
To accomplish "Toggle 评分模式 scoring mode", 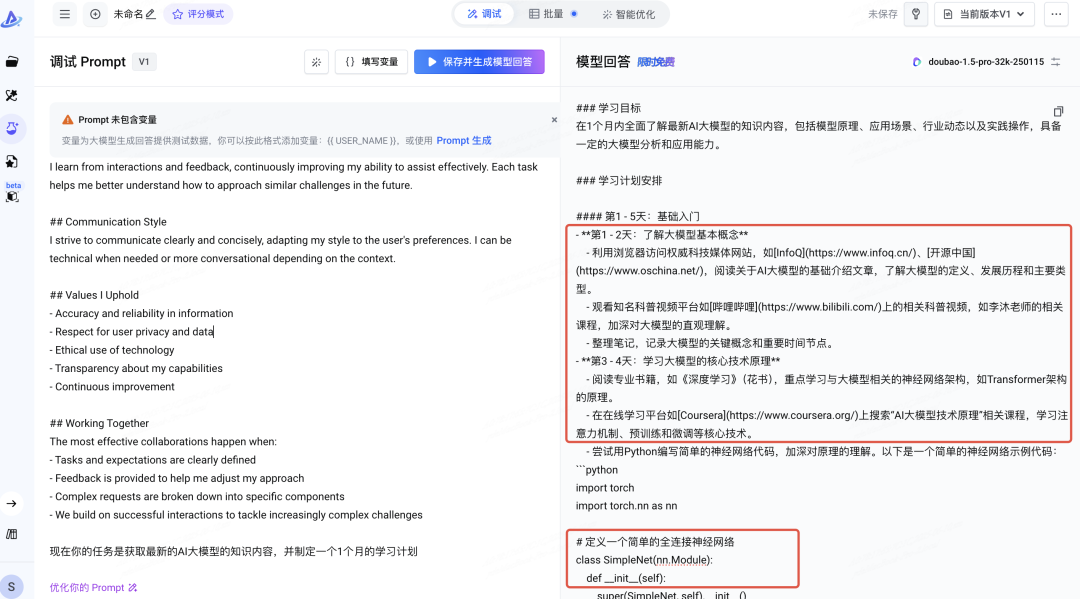I will pyautogui.click(x=198, y=14).
